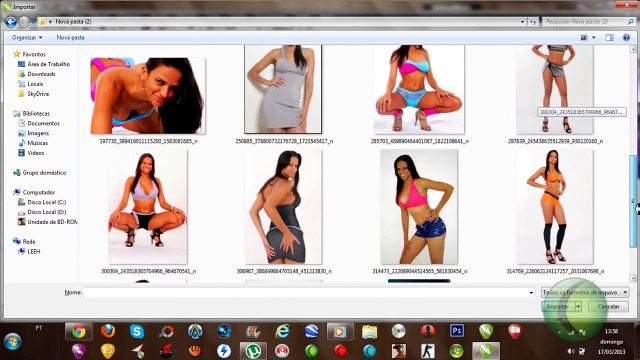The height and width of the screenshot is (360, 640).
Task: Open Mozilla Firefox from the taskbar
Action: tap(108, 331)
